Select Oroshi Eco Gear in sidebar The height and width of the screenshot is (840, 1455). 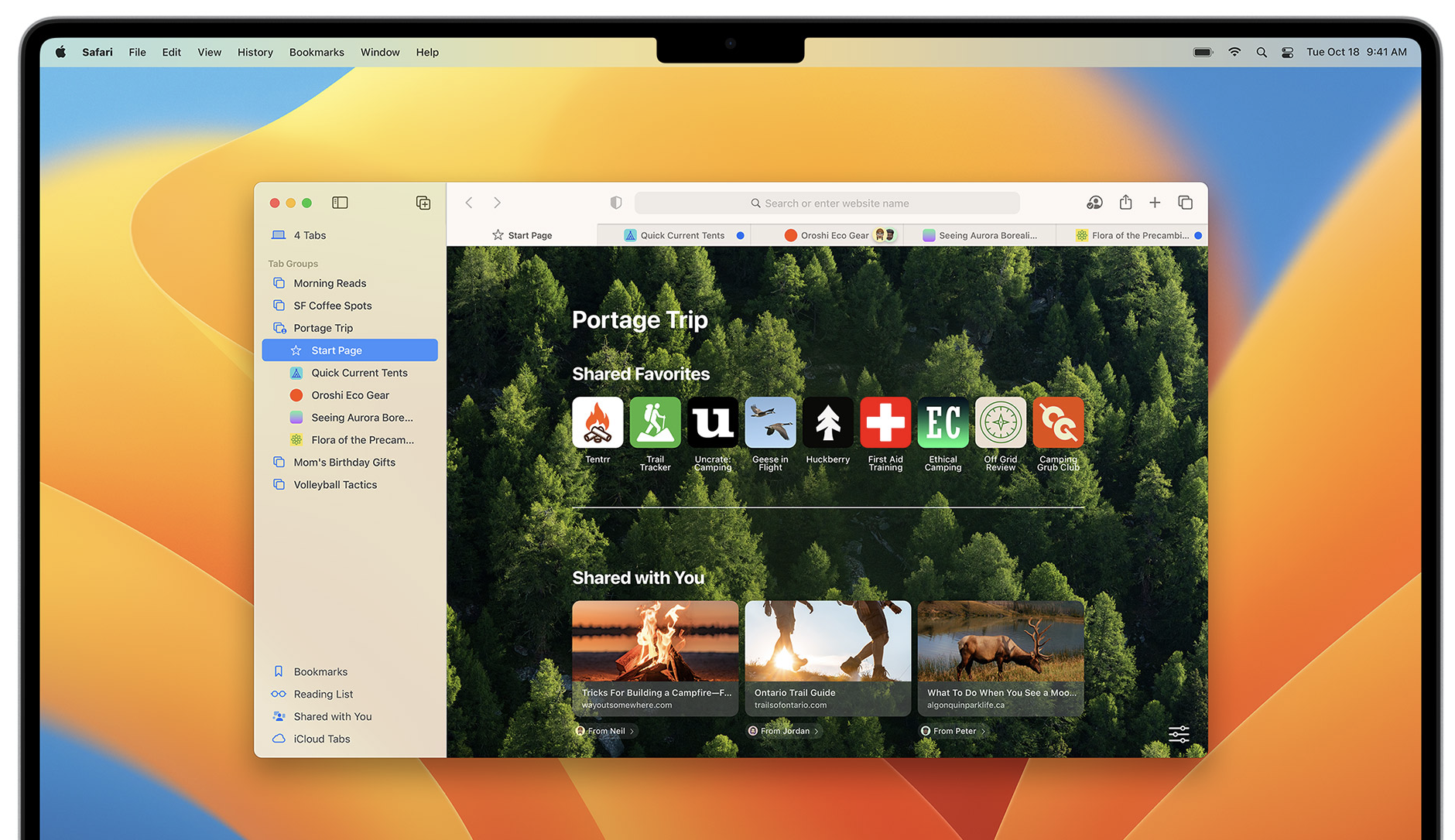point(350,395)
